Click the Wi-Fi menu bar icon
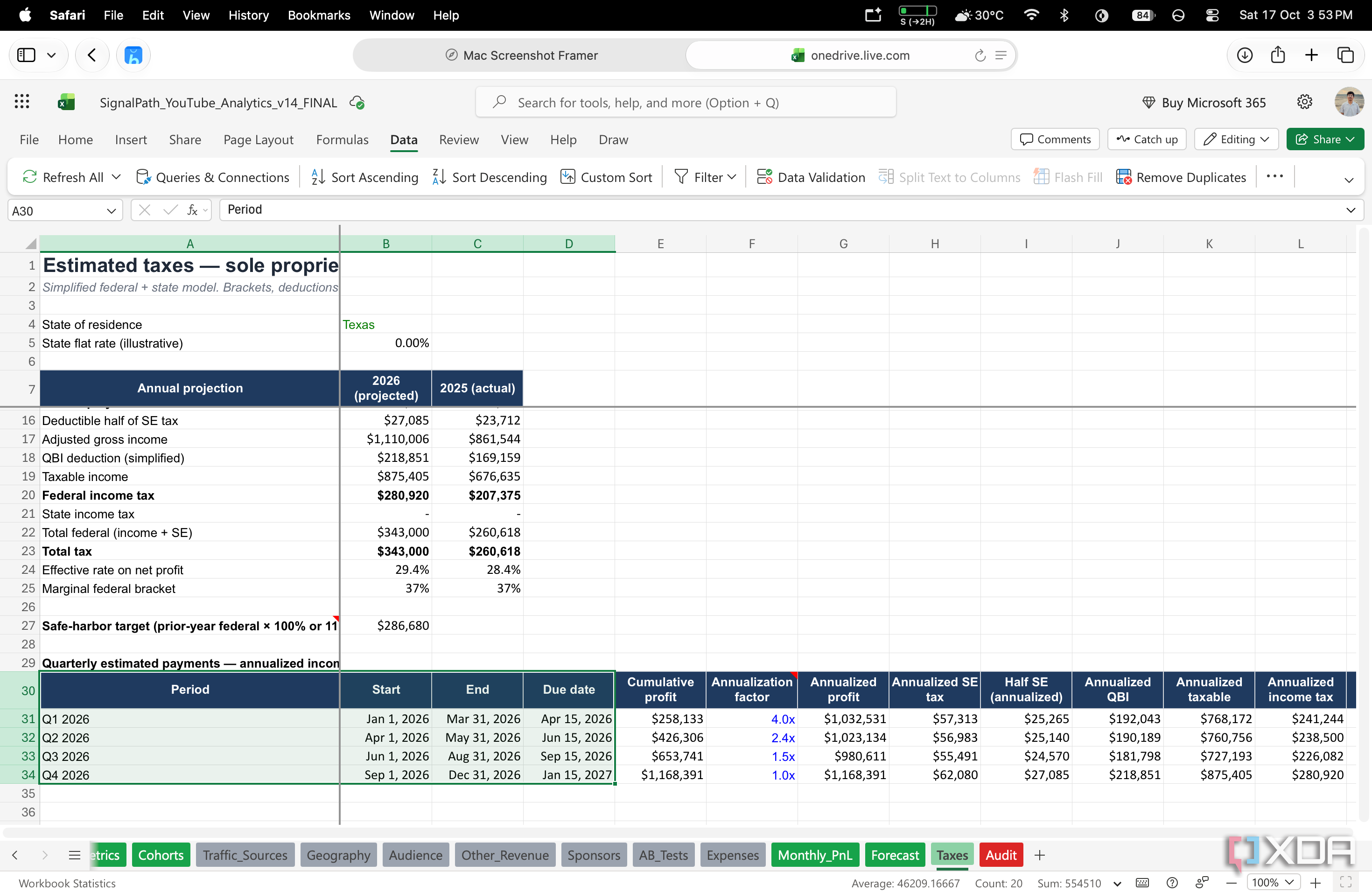 pyautogui.click(x=1031, y=15)
